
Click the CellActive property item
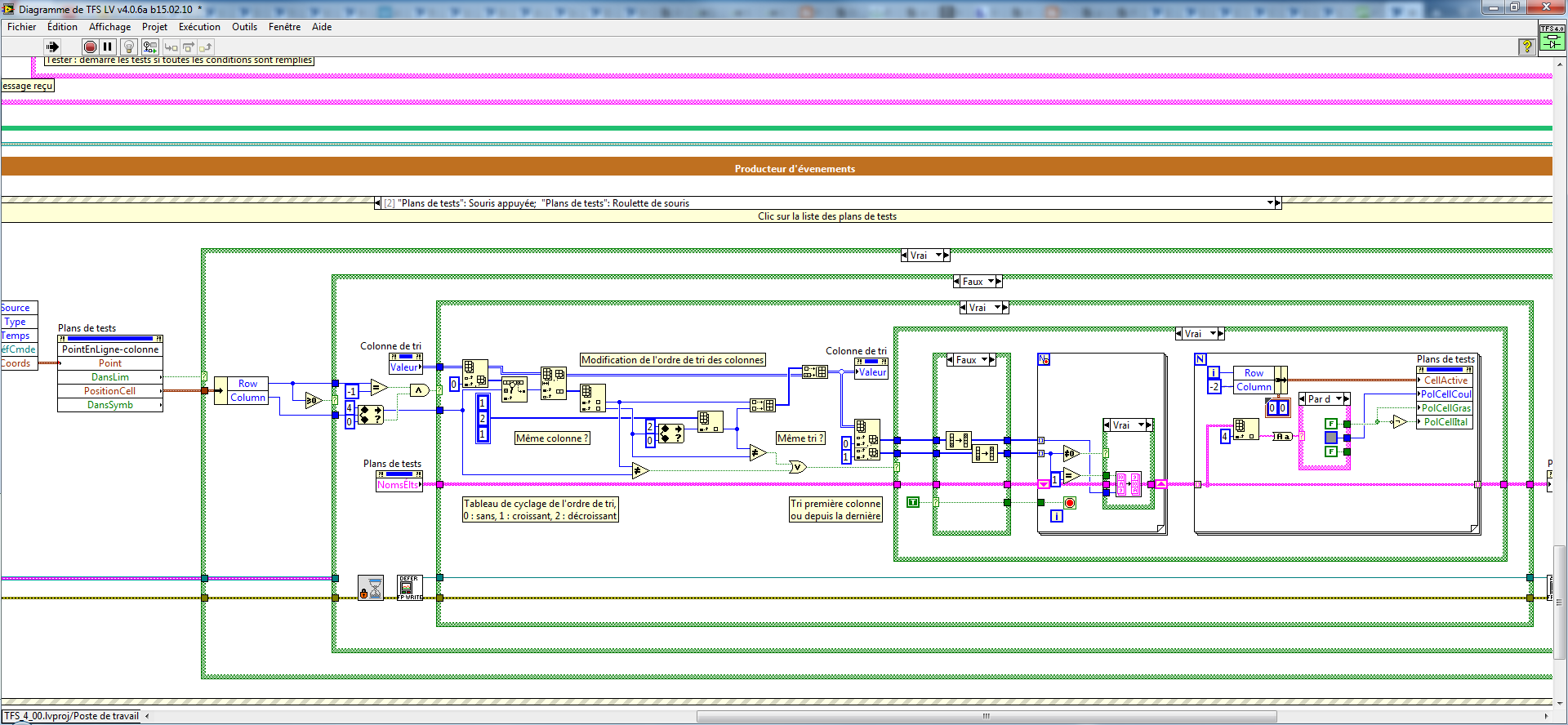1445,380
